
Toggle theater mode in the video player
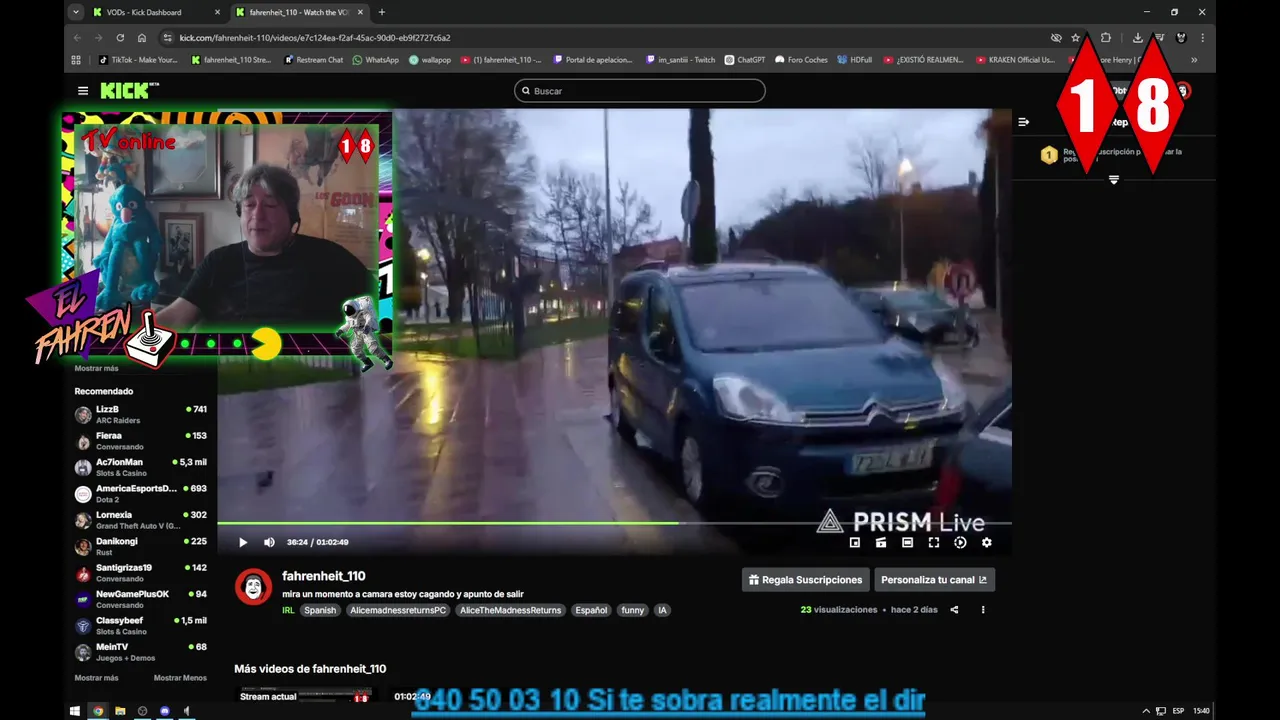[907, 542]
